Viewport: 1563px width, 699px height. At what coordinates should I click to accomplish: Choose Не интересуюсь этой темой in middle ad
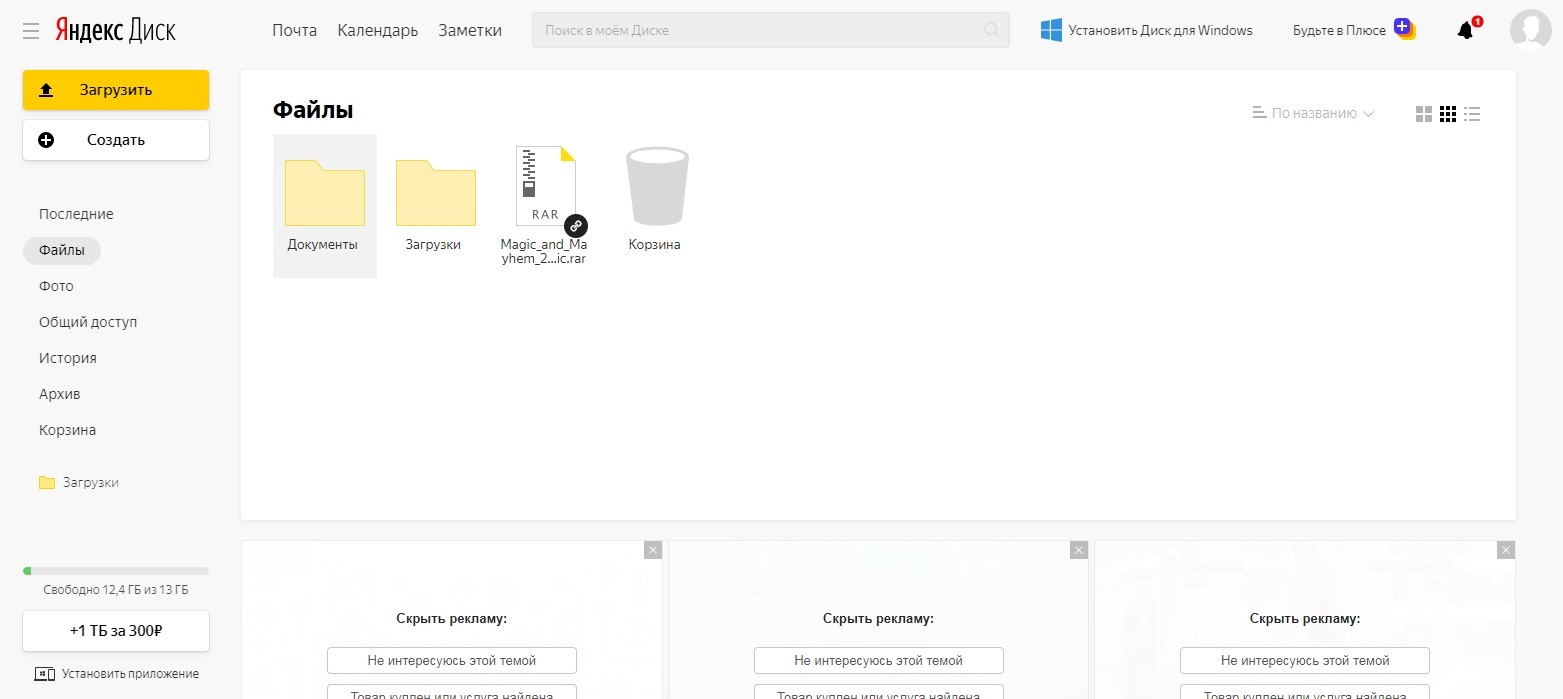879,661
